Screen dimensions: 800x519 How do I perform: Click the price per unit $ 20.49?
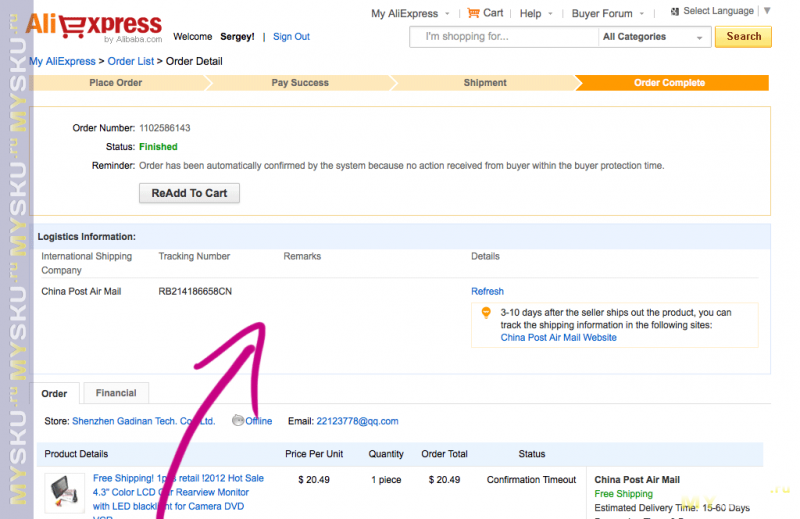click(314, 480)
